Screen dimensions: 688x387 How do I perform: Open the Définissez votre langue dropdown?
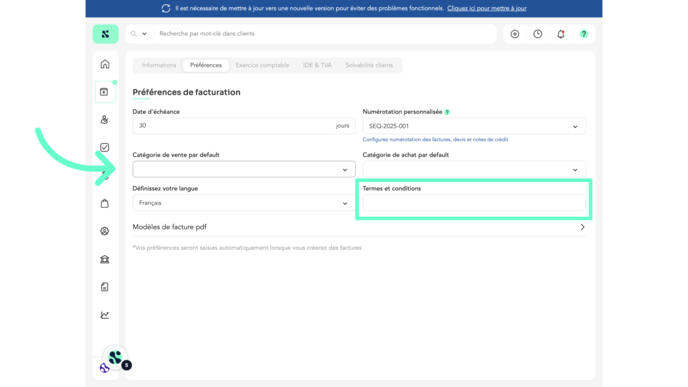click(x=244, y=203)
